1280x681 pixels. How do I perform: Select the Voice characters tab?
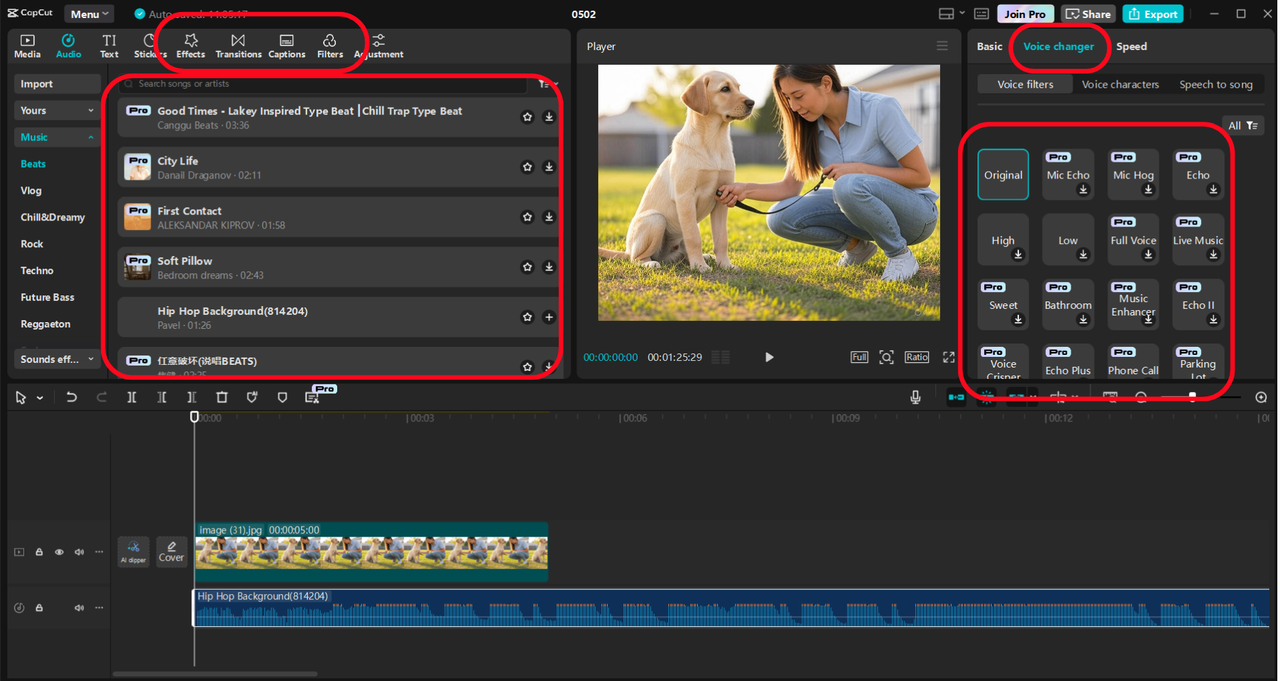1120,85
